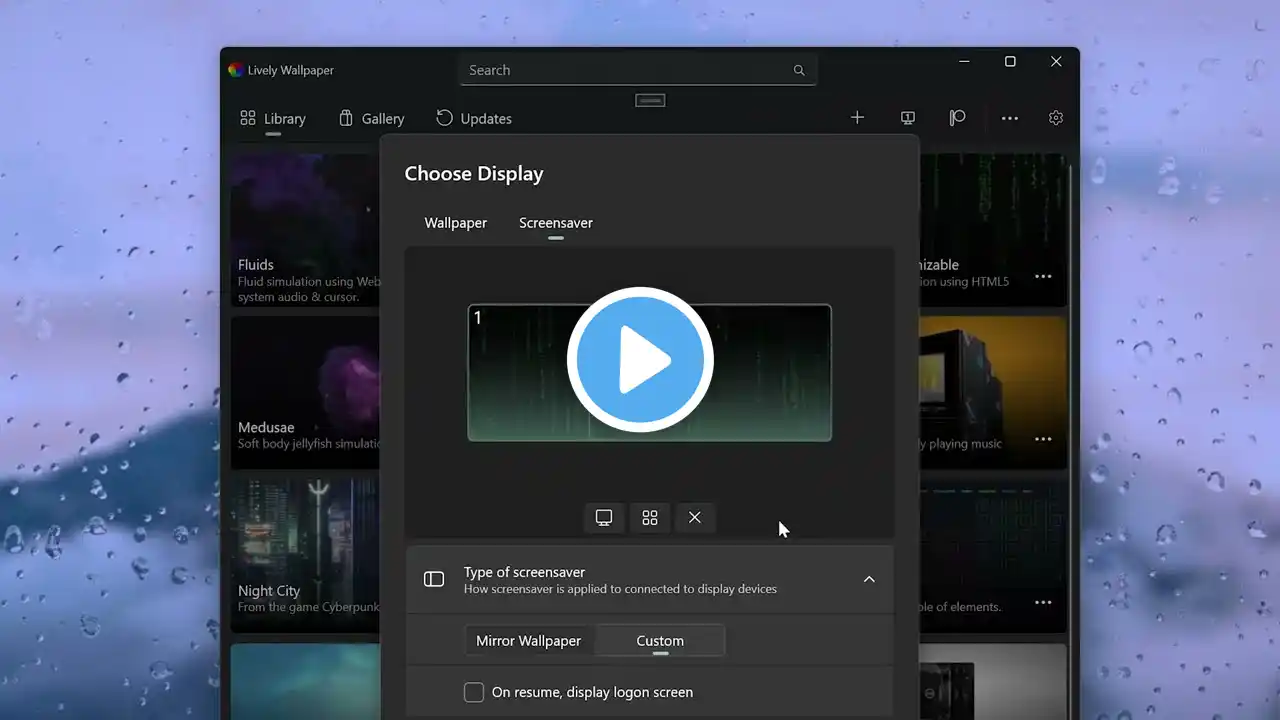Click the flag icon in the top toolbar
This screenshot has height=720, width=1280.
(958, 118)
